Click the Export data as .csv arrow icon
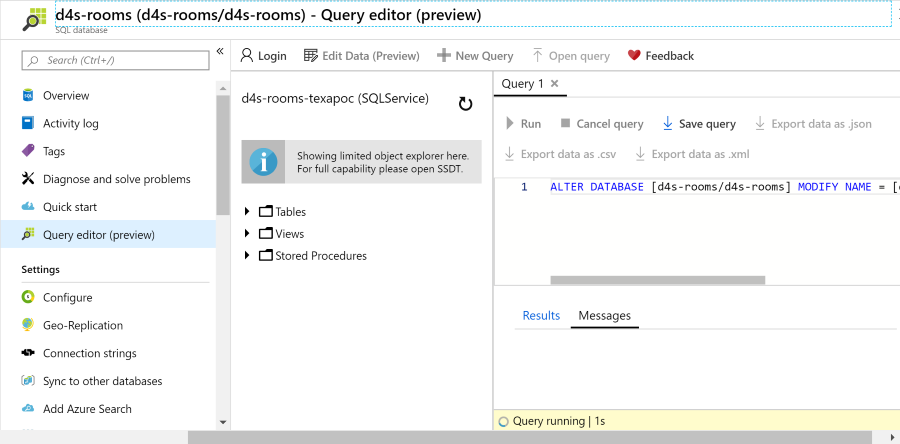This screenshot has height=444, width=900. 509,154
